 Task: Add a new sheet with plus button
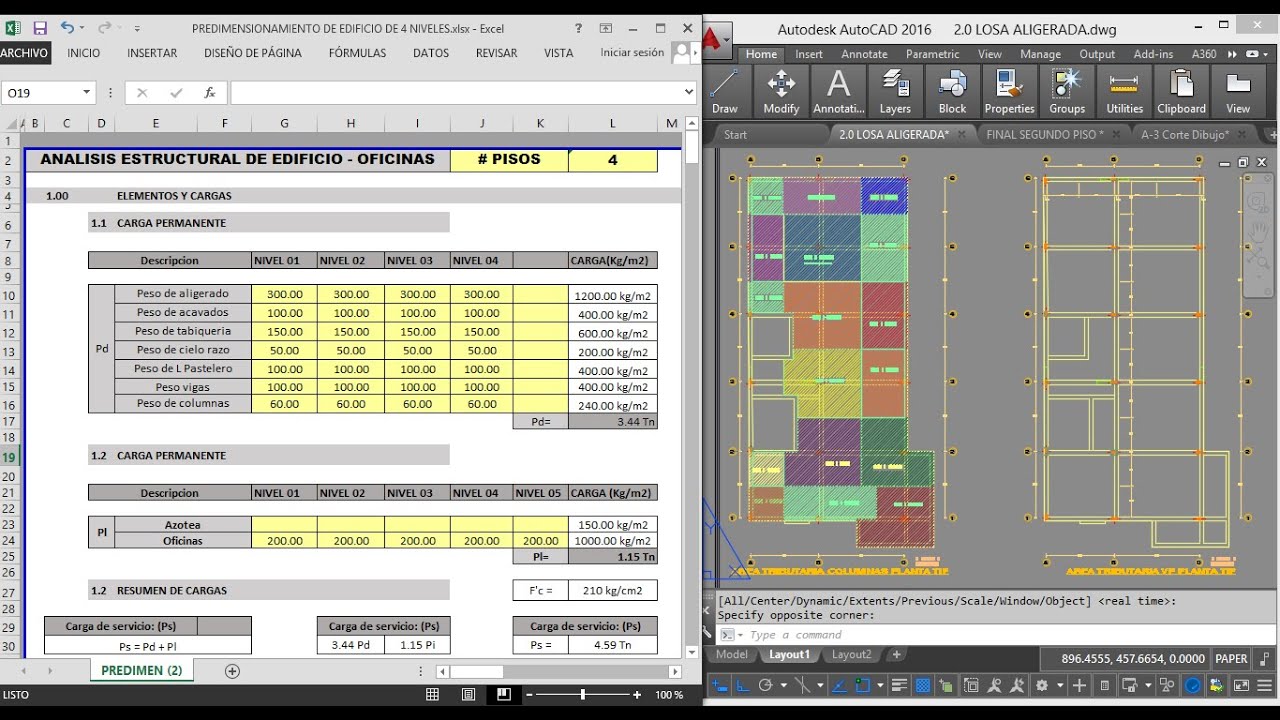[x=232, y=671]
